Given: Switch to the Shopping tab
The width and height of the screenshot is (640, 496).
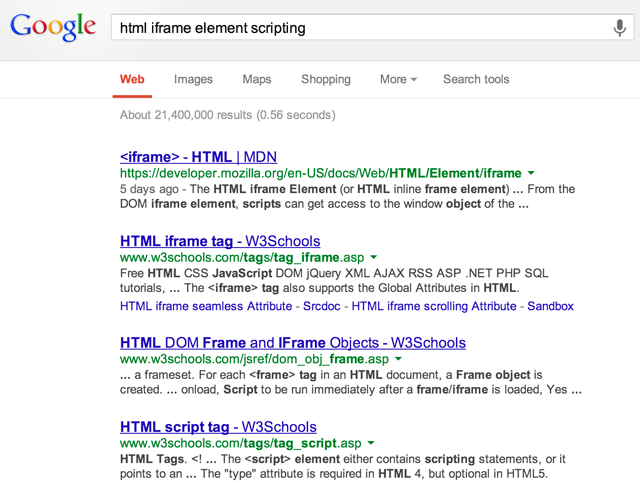Looking at the screenshot, I should [x=326, y=79].
